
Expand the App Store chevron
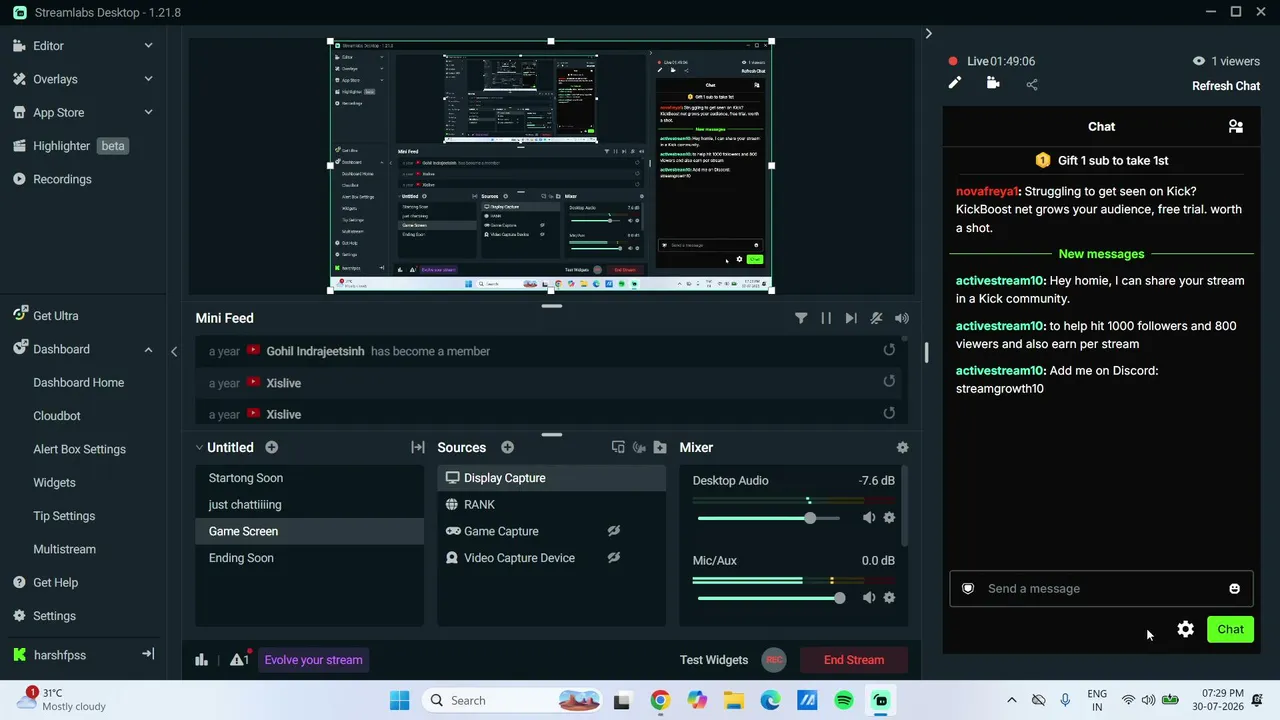click(x=148, y=113)
